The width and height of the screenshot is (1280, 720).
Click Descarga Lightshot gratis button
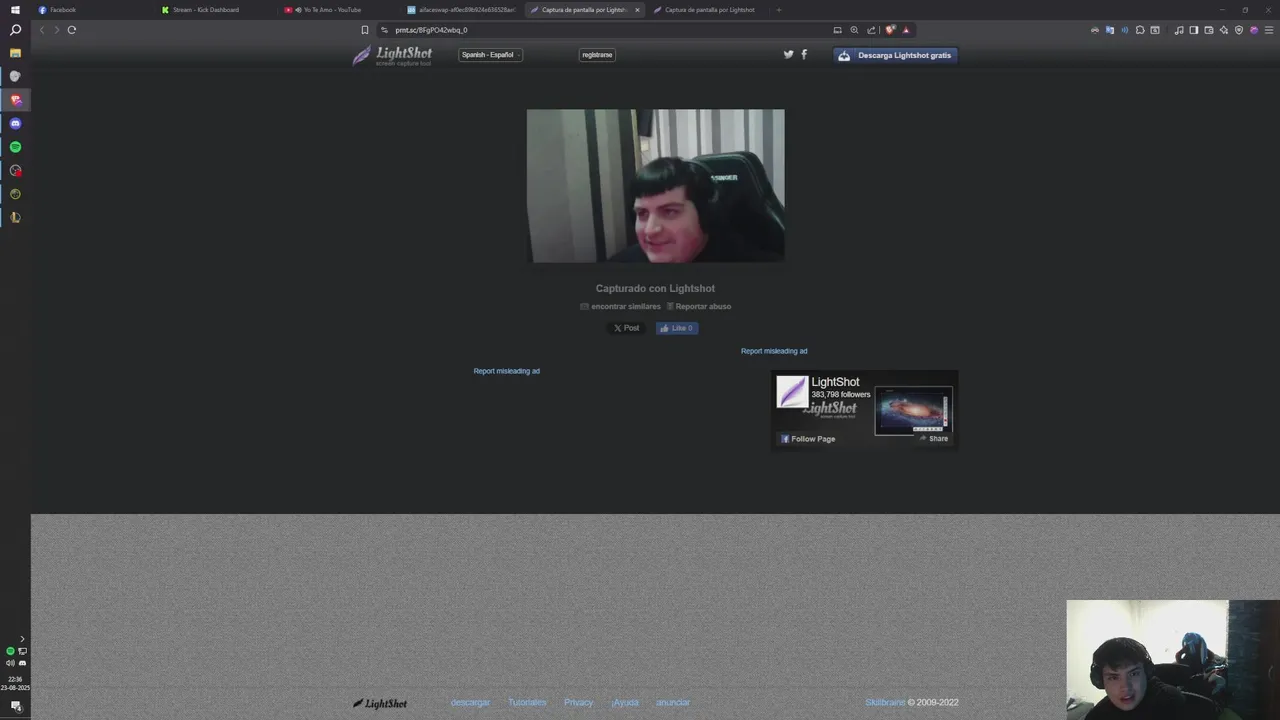point(895,55)
